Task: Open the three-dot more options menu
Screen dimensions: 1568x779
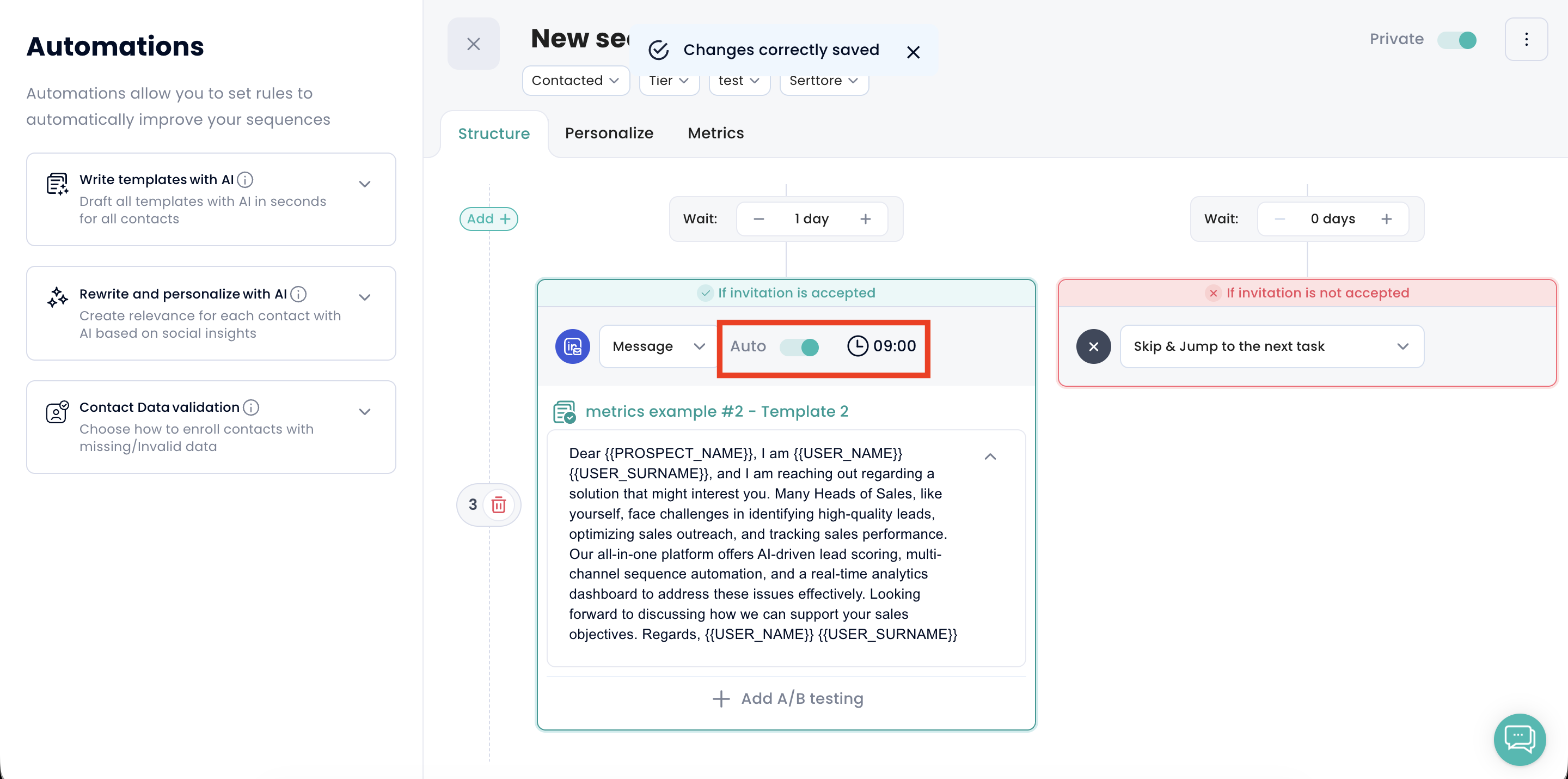Action: point(1526,40)
